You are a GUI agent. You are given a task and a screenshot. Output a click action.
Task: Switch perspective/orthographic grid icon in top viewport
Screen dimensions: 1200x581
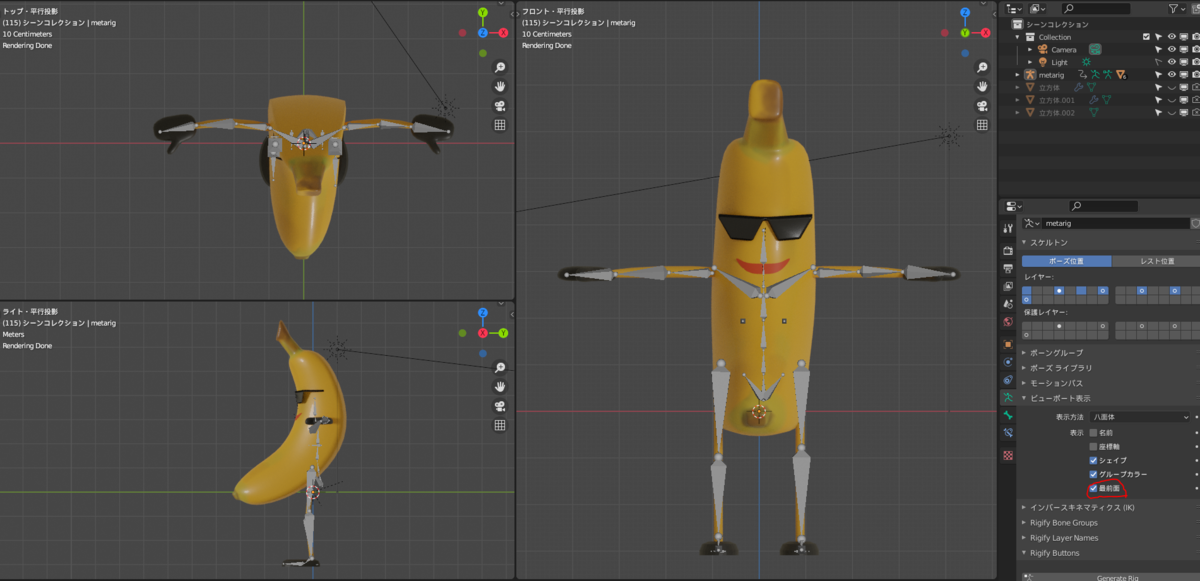[500, 125]
